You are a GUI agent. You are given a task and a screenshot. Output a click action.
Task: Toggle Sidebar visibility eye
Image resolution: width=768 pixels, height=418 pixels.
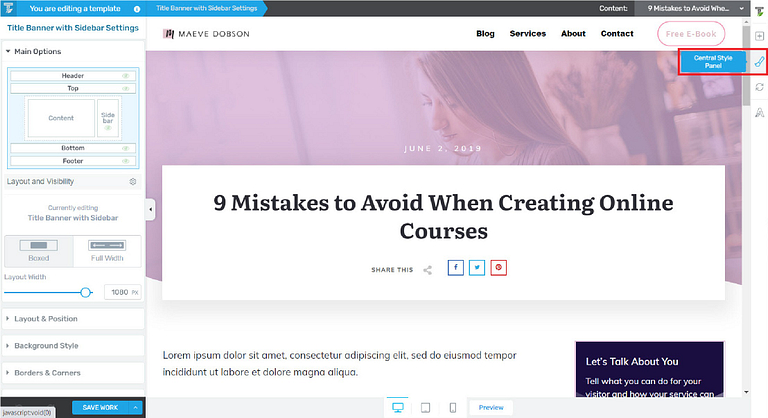108,128
